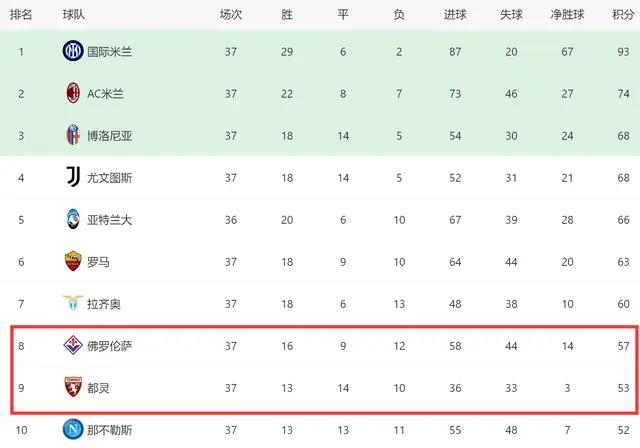Viewport: 640px width, 448px height.
Task: Click the Fiorentina purple crest
Action: [73, 345]
